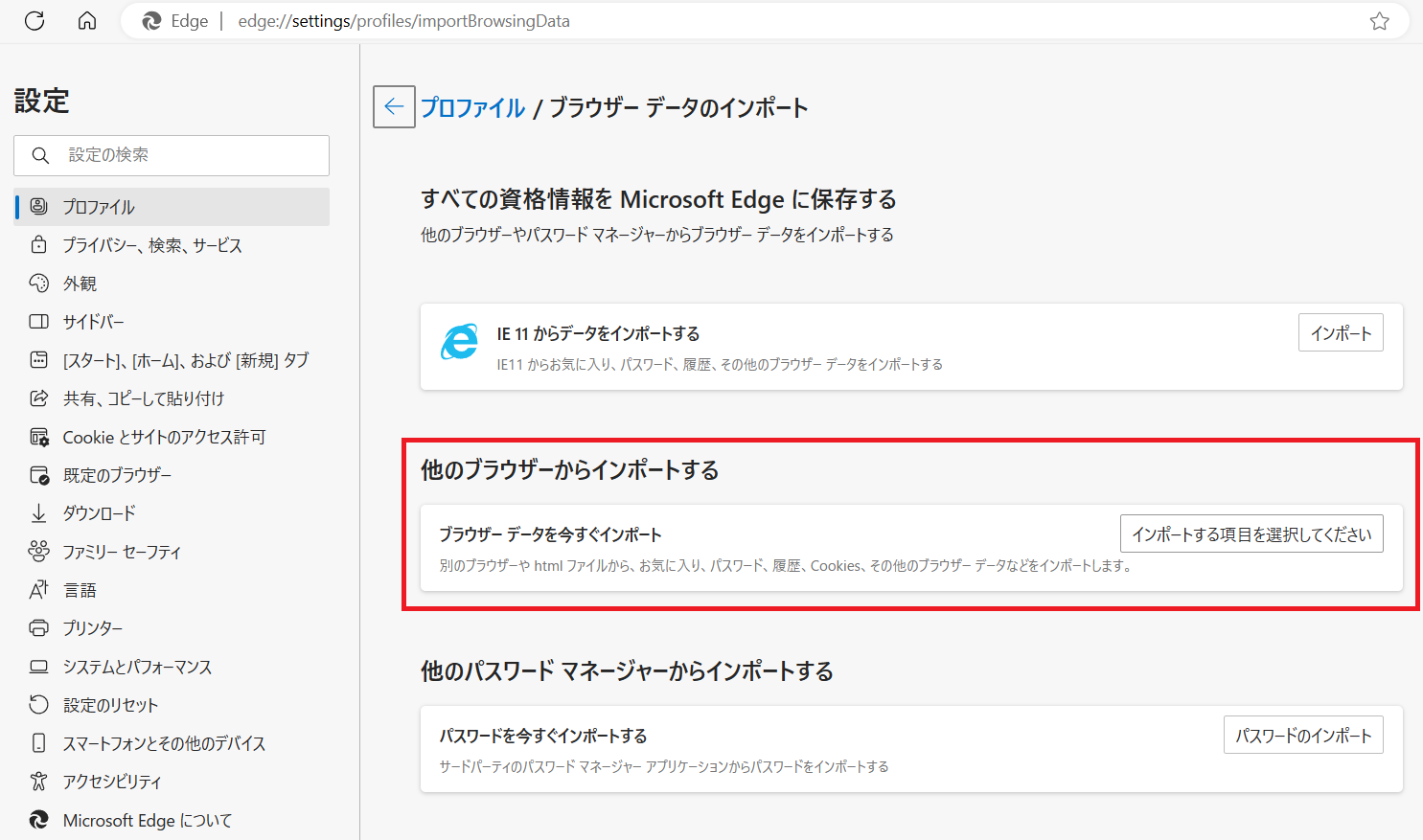Click the ファミリー セーフティ people icon
Image resolution: width=1423 pixels, height=840 pixels.
pyautogui.click(x=38, y=551)
